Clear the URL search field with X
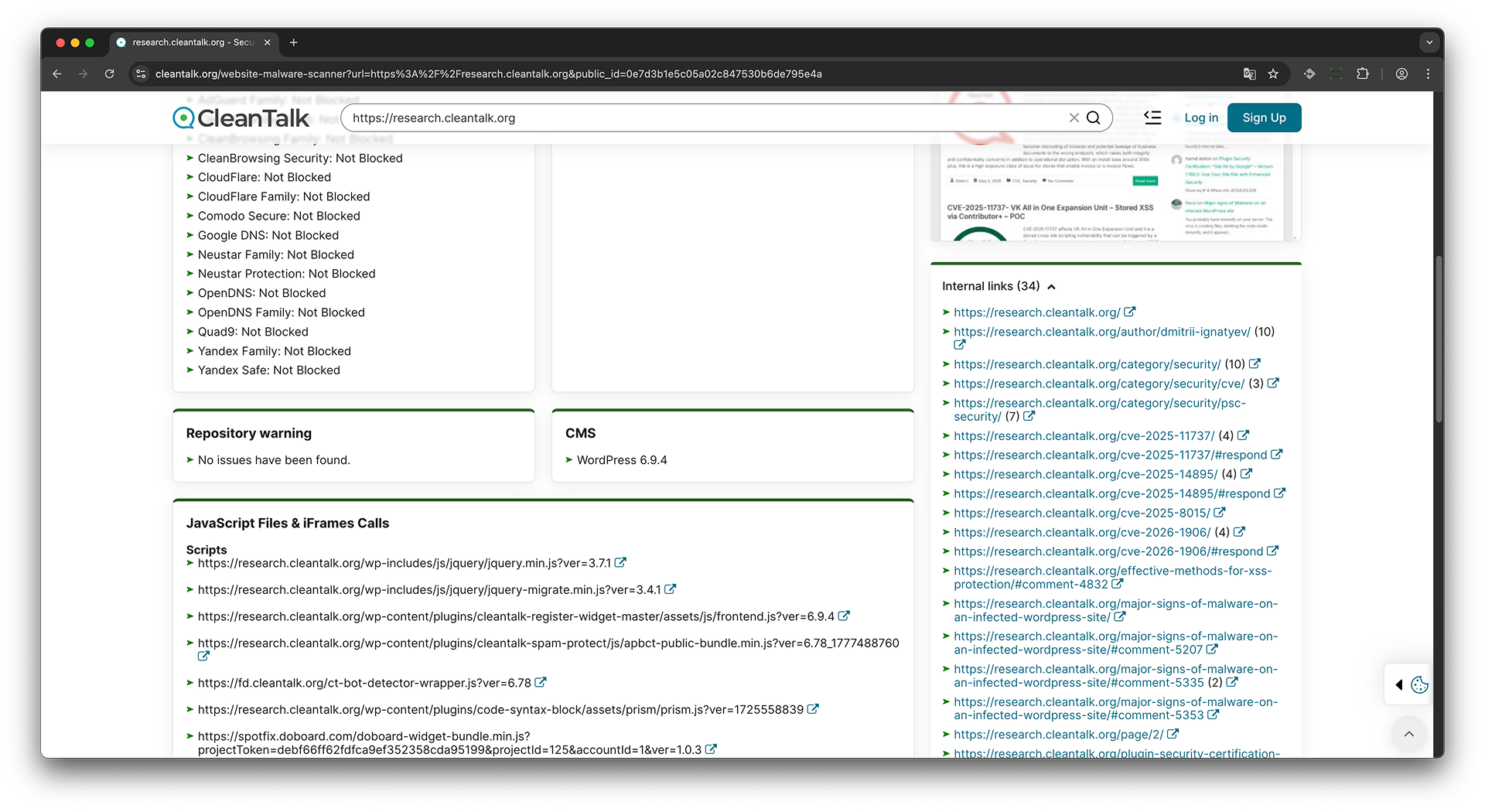This screenshot has width=1485, height=812. point(1074,118)
